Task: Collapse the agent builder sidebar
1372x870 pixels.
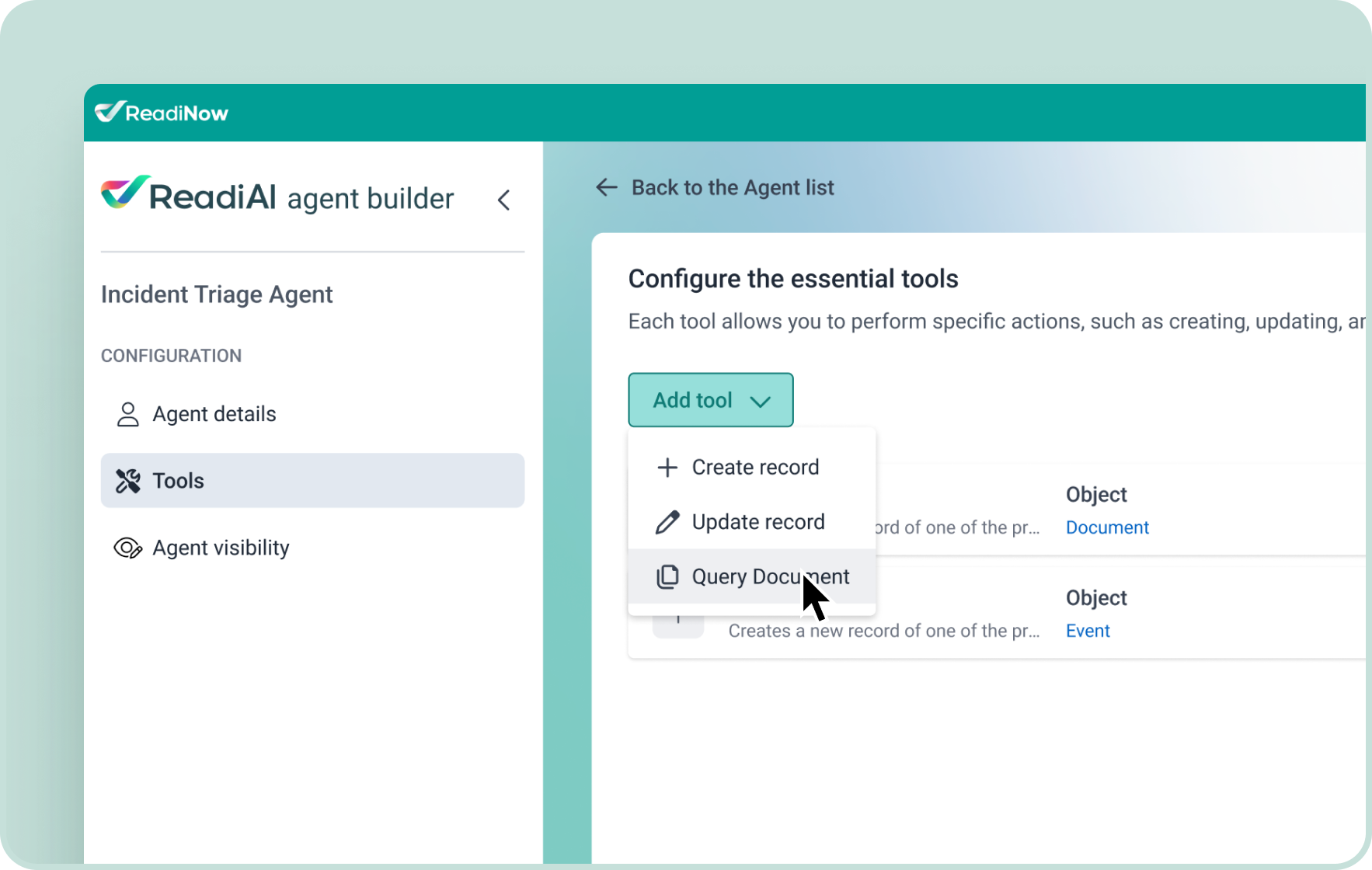Action: pos(504,200)
